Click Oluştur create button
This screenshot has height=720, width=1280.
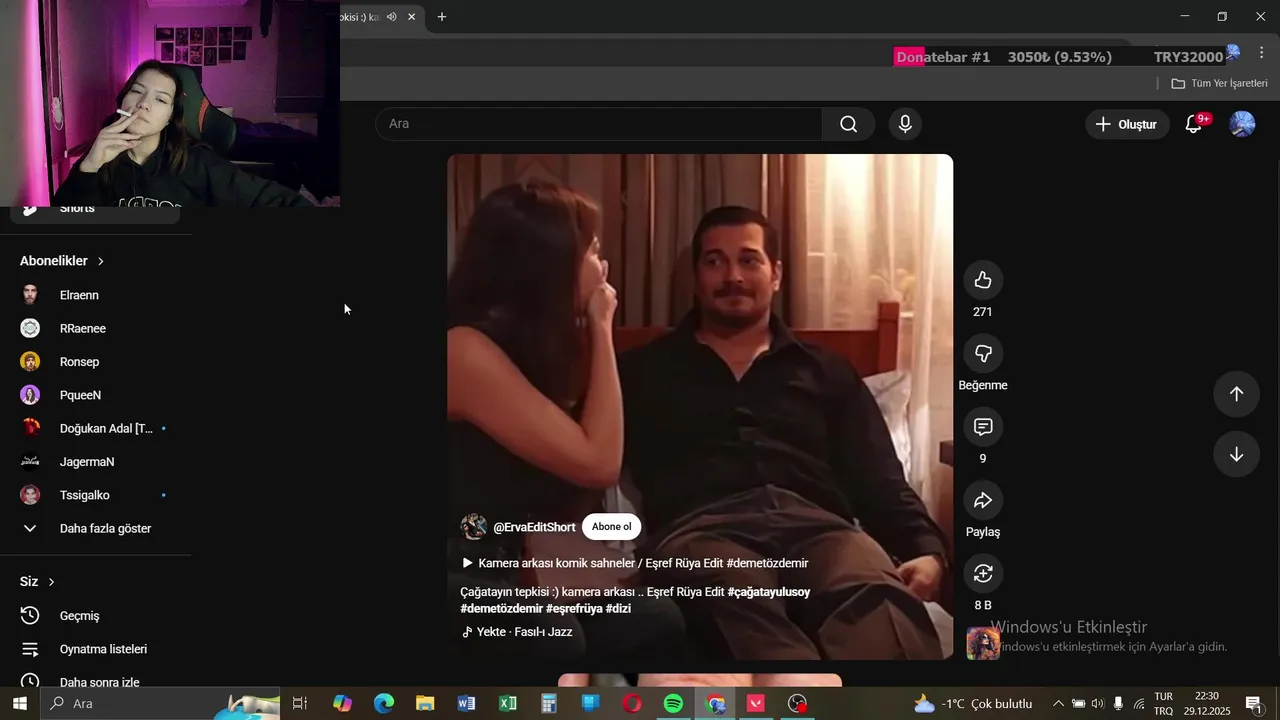pyautogui.click(x=1127, y=124)
